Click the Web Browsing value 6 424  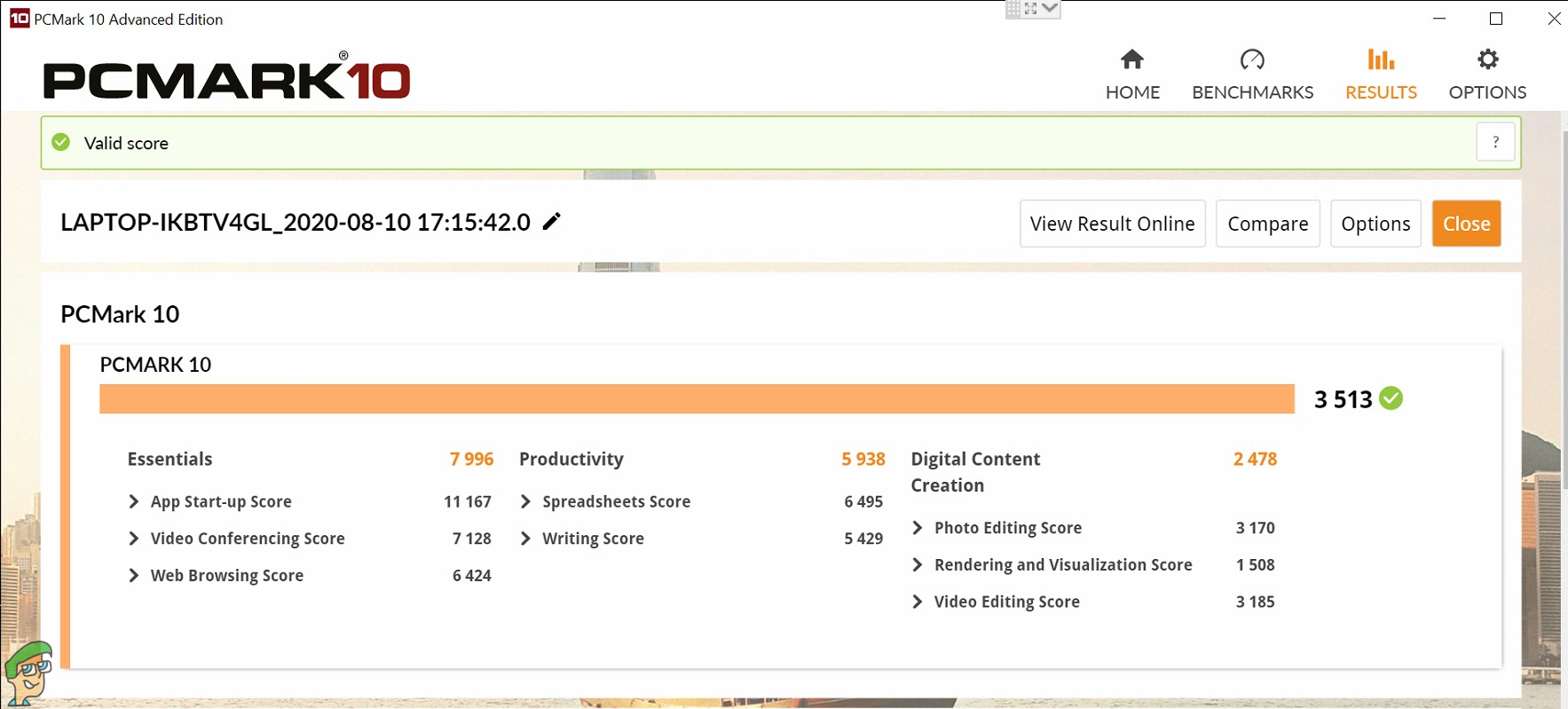[x=472, y=576]
